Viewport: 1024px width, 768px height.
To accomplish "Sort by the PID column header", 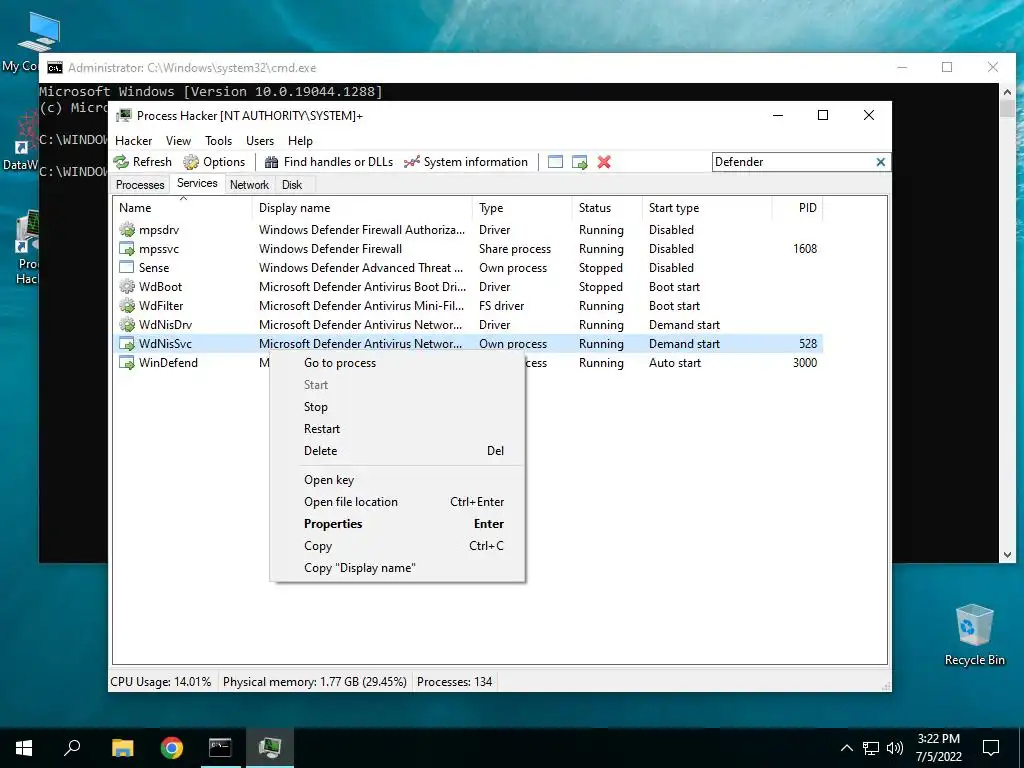I will click(797, 208).
